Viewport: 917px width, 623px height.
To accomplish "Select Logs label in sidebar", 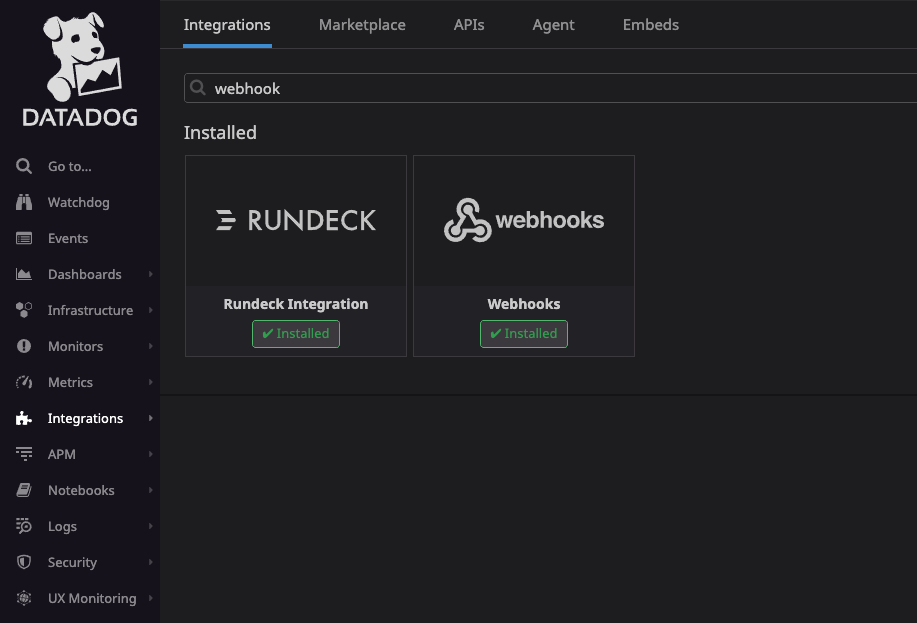I will (x=62, y=526).
